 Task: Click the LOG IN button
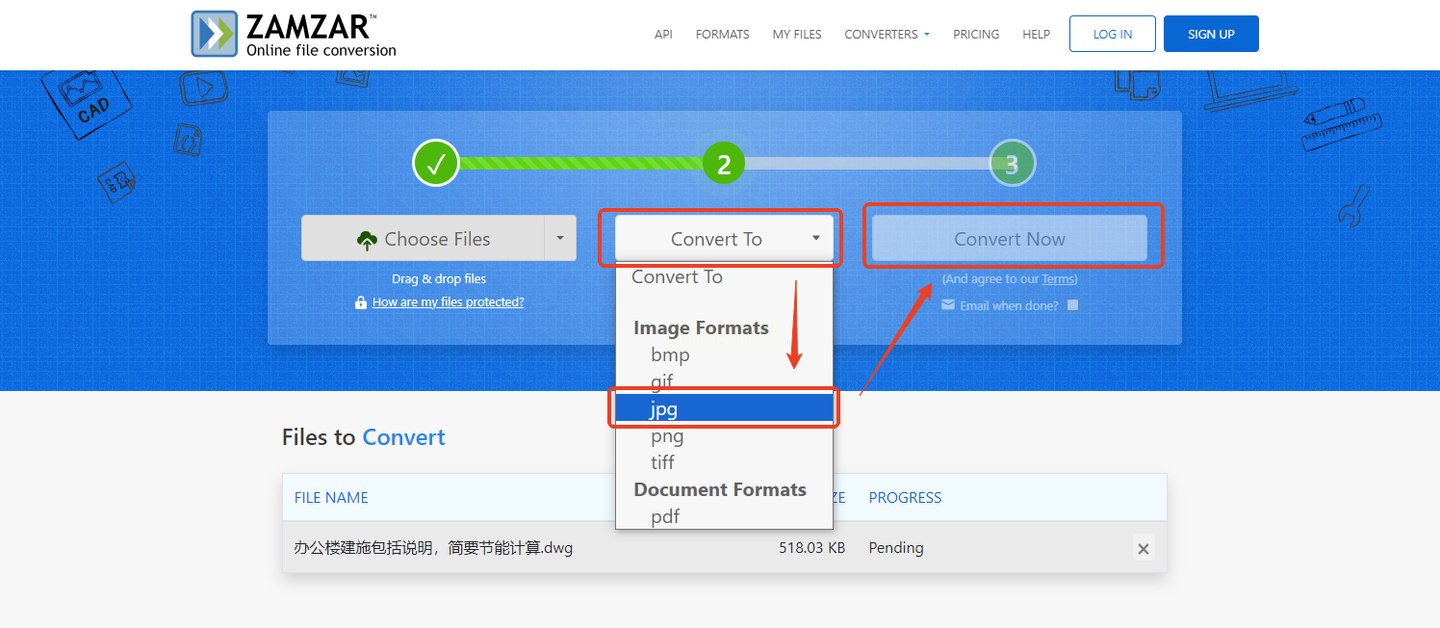1112,34
